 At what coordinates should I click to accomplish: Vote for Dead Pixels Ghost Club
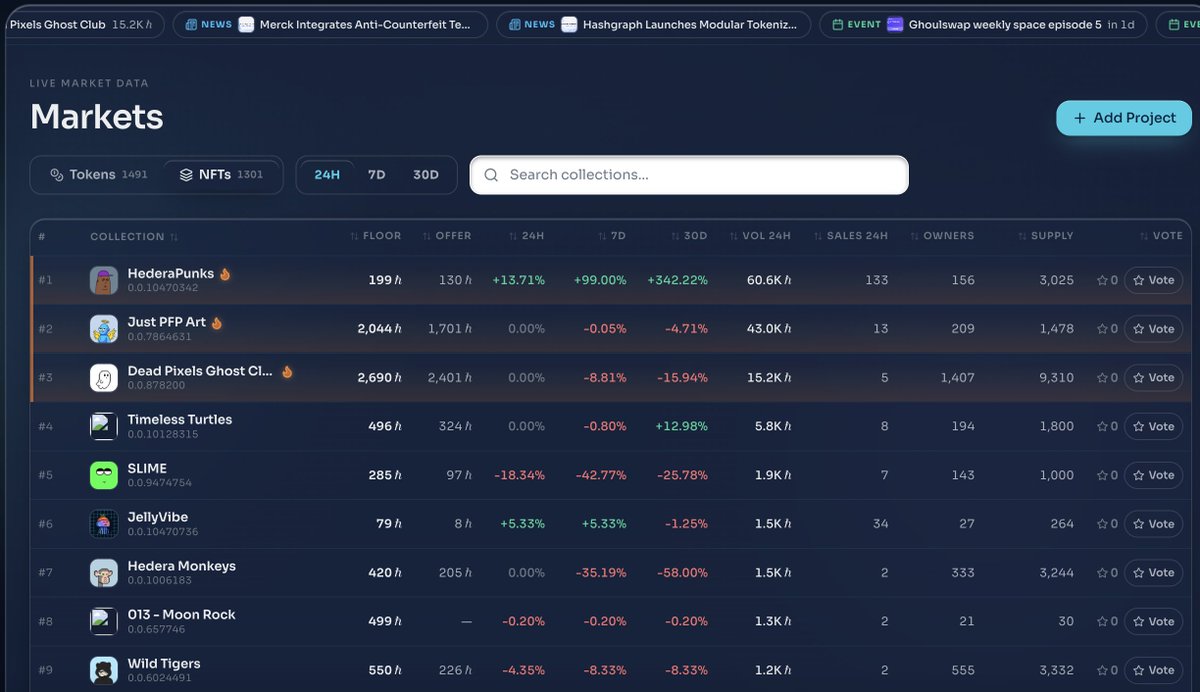click(x=1153, y=378)
